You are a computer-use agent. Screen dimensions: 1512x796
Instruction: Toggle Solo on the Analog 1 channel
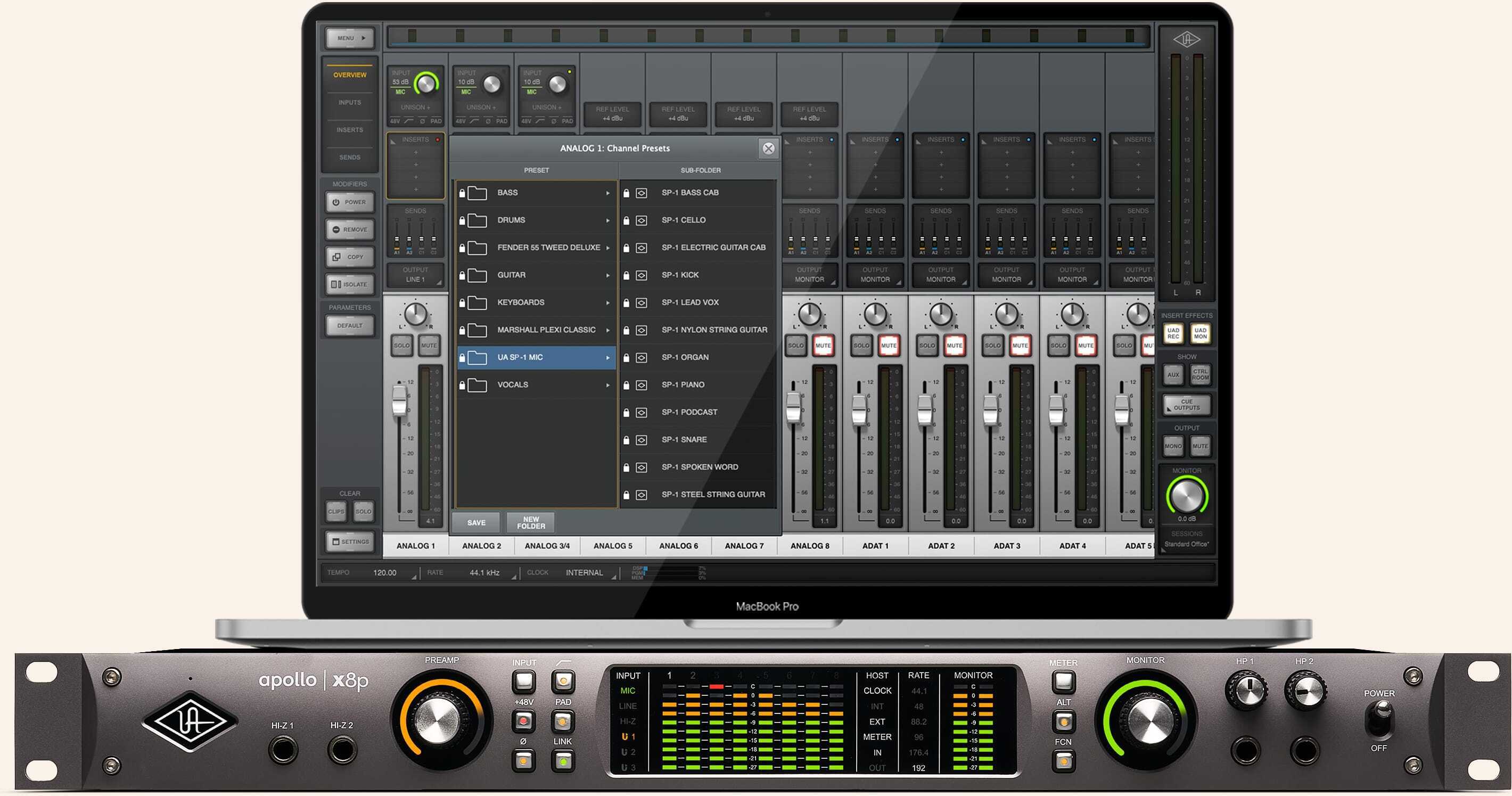tap(401, 346)
